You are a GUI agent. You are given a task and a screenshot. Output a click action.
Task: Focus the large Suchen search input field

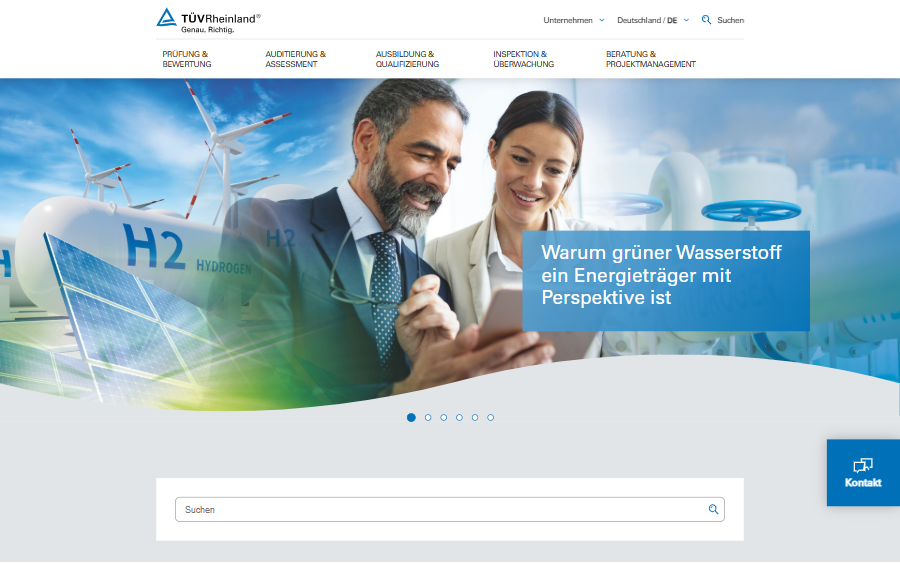pos(449,509)
